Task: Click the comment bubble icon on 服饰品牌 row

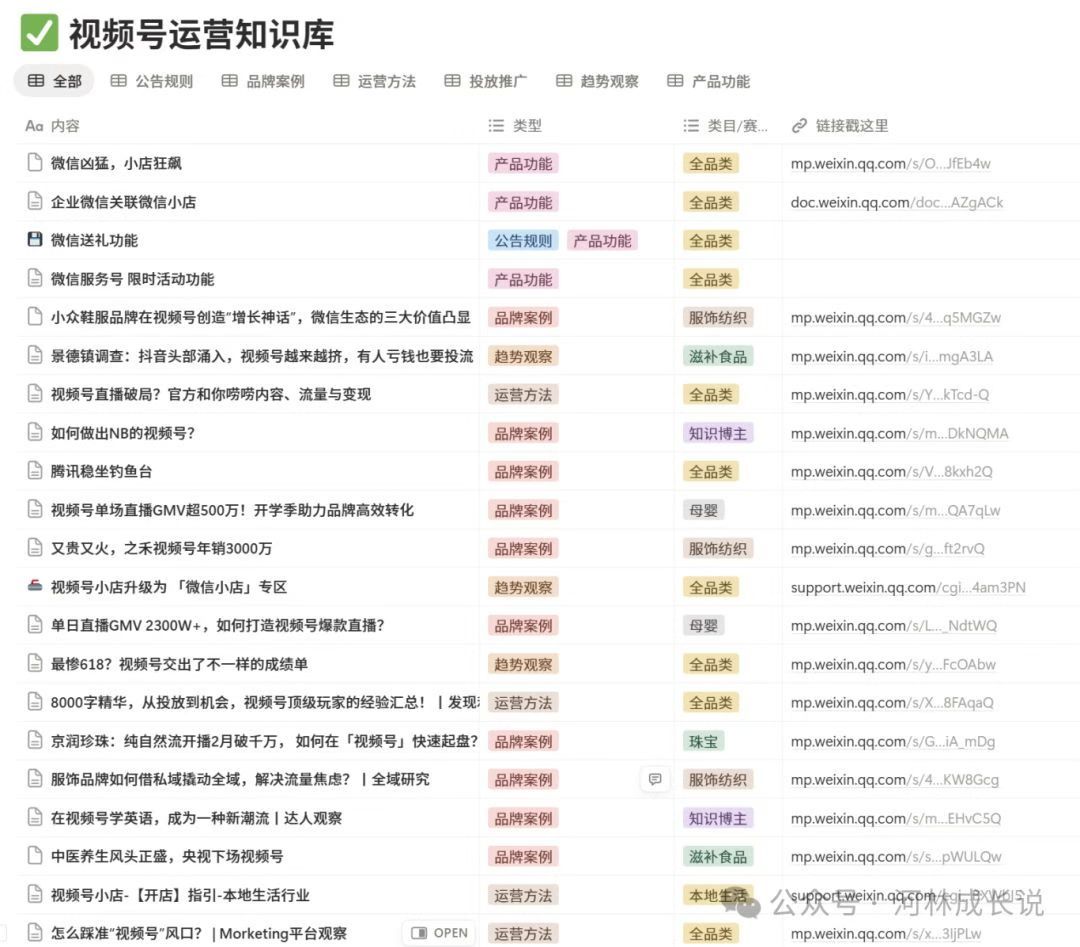Action: click(x=655, y=779)
